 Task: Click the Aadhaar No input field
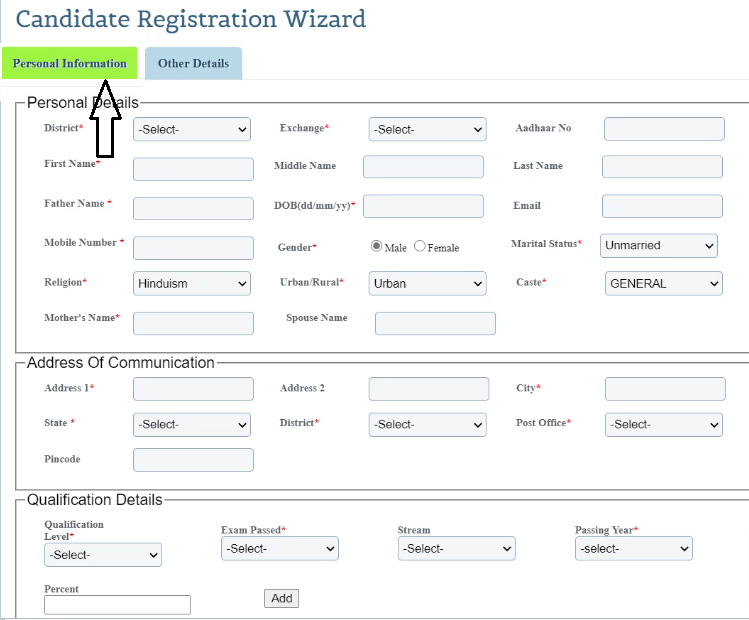664,129
